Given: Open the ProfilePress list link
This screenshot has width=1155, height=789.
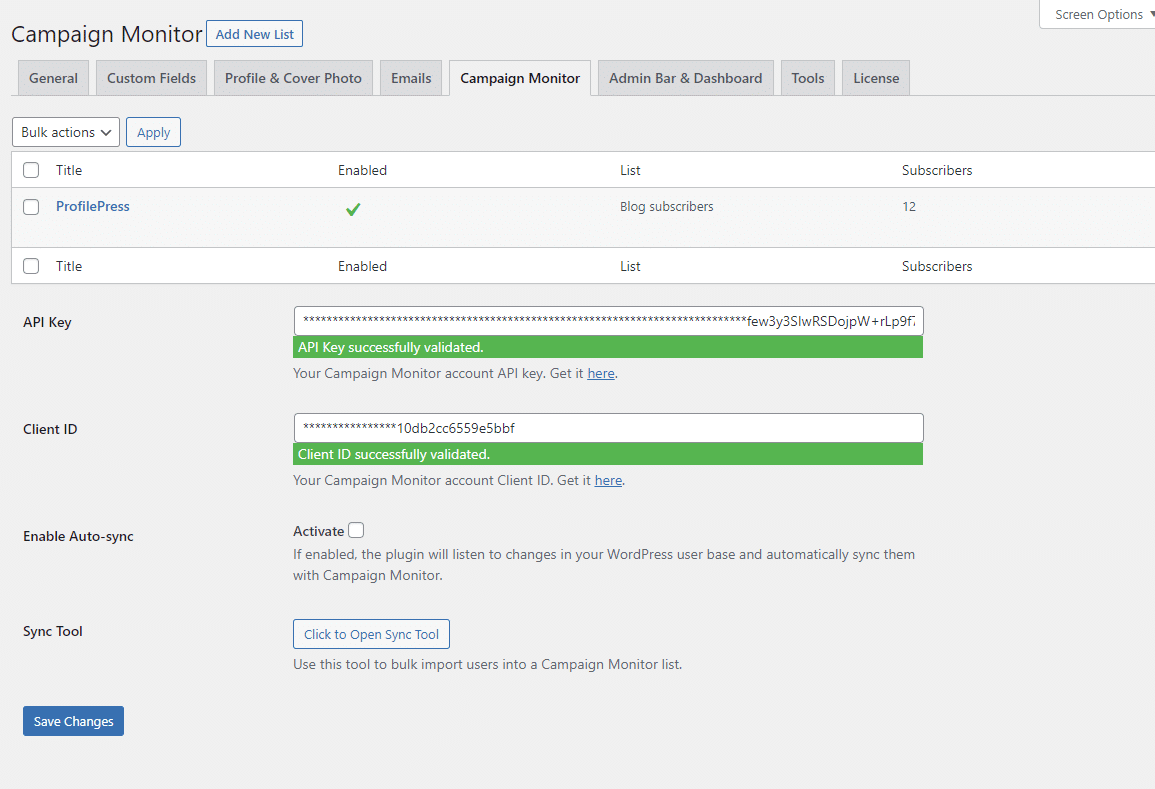Looking at the screenshot, I should pos(93,206).
